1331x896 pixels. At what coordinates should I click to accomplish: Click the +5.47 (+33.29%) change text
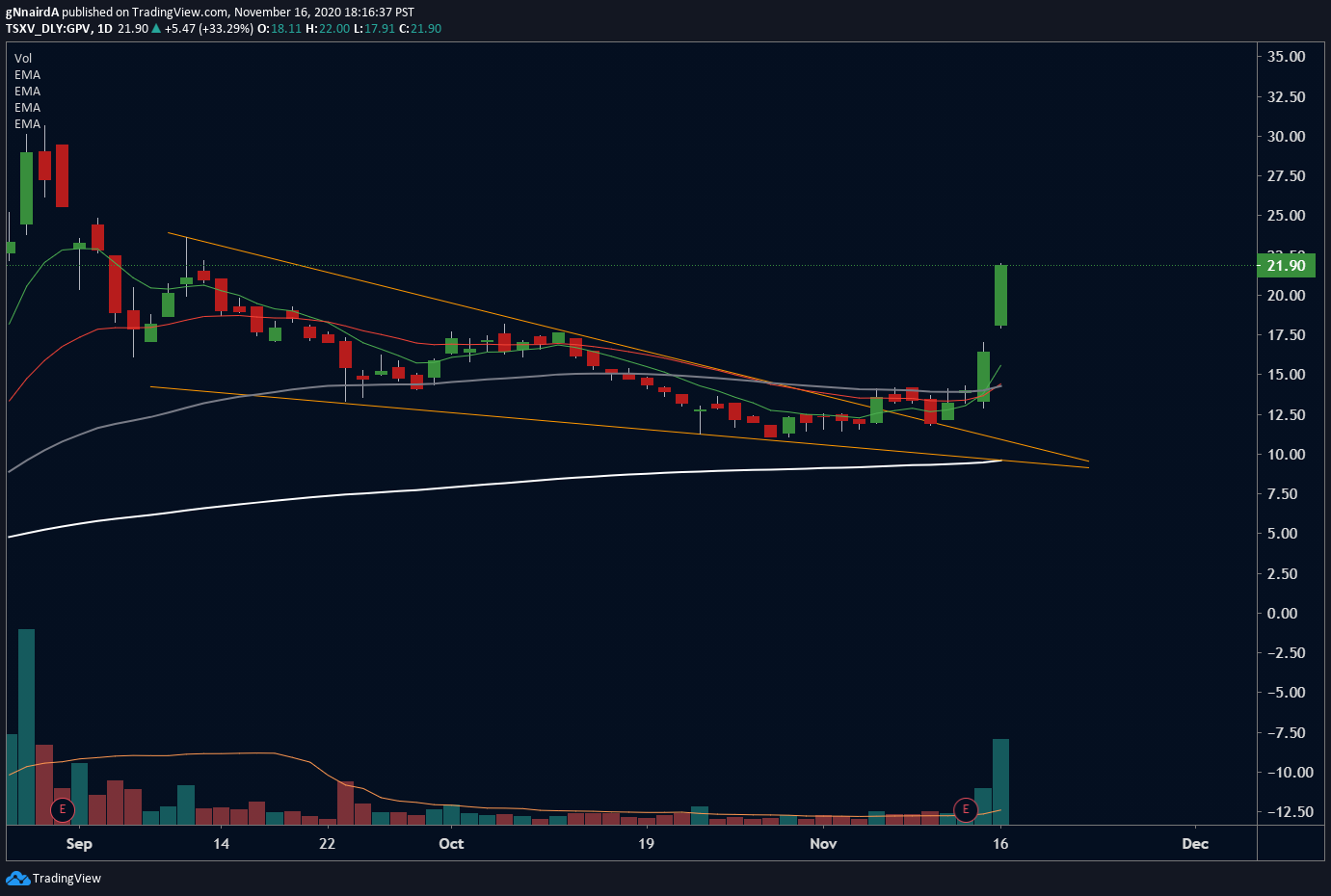click(209, 29)
